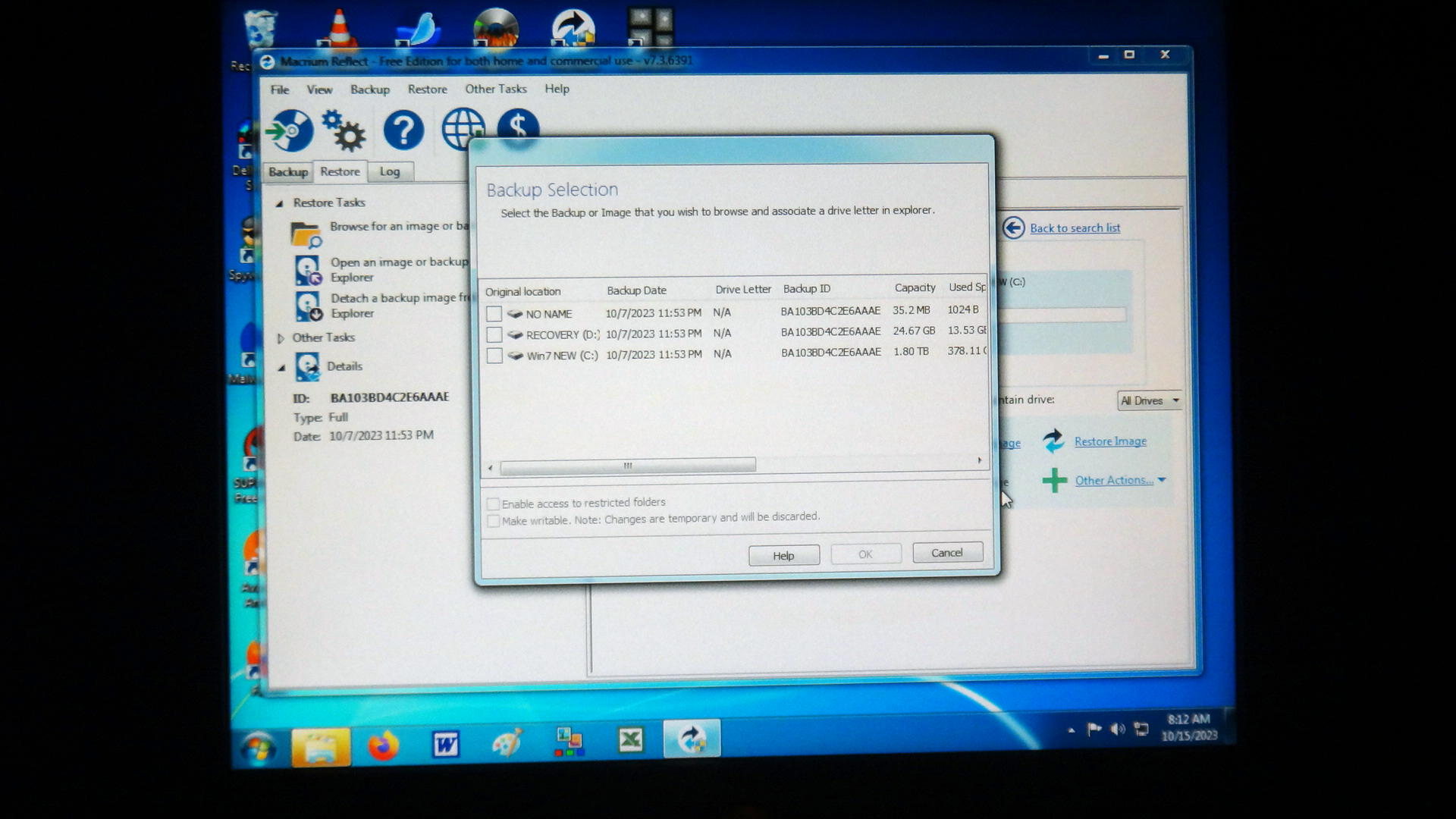Click the Action Center flag tray icon
Screen dimensions: 1456x819
1094,730
